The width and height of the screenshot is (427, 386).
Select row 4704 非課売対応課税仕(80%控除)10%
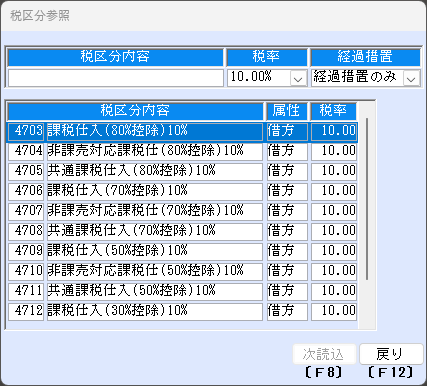(x=182, y=151)
